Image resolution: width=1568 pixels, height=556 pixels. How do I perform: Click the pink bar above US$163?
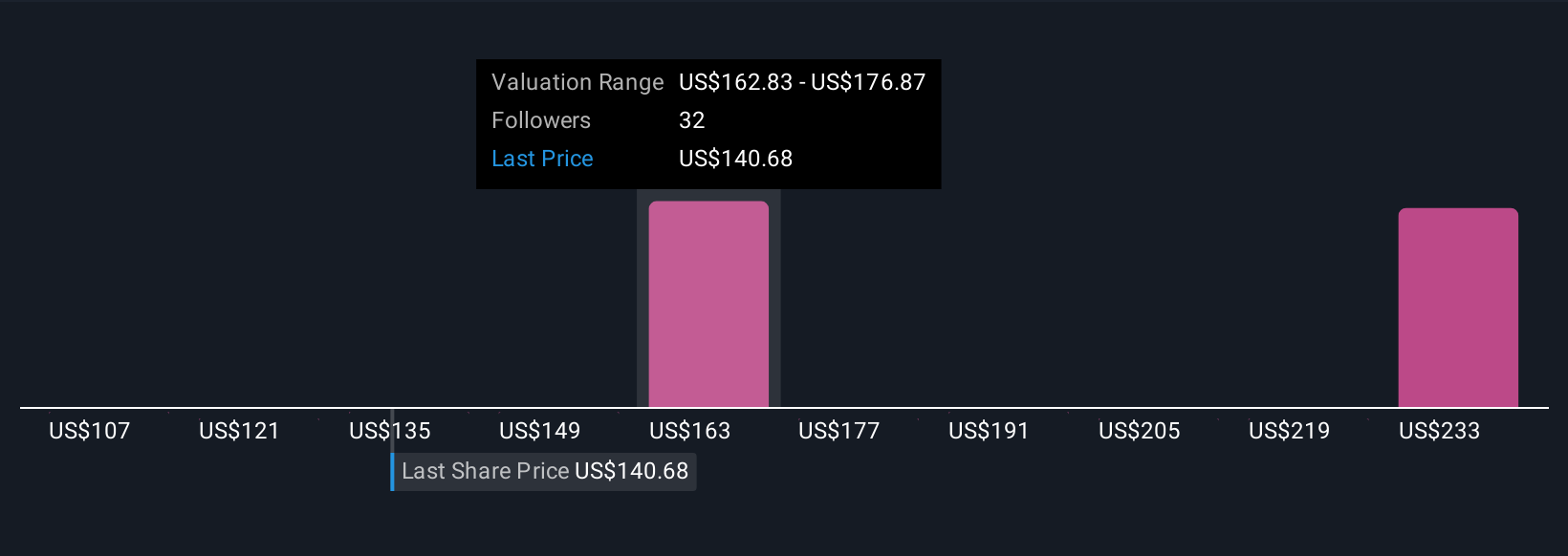coord(708,304)
